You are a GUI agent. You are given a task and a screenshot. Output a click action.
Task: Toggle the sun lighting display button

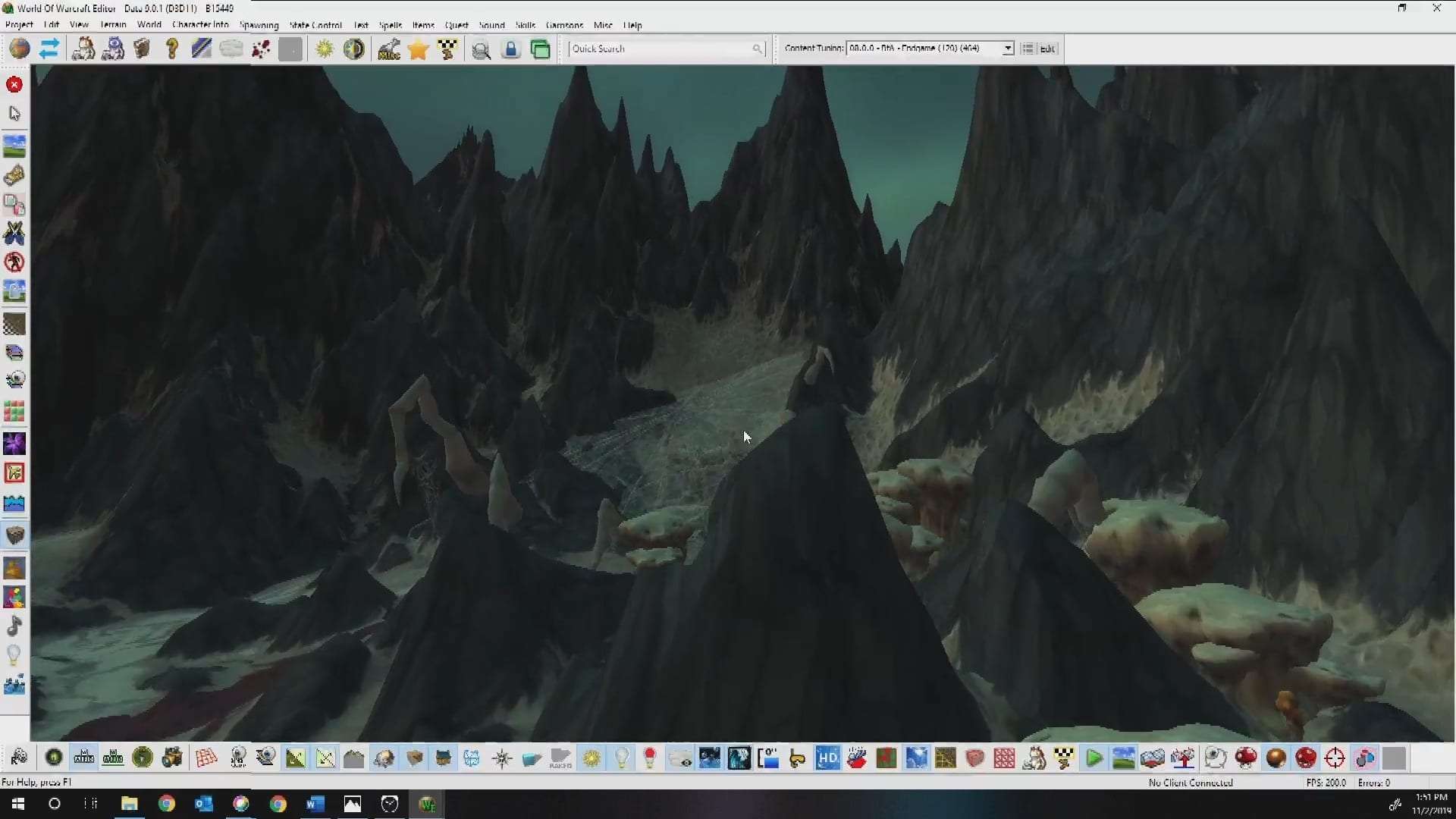click(591, 758)
